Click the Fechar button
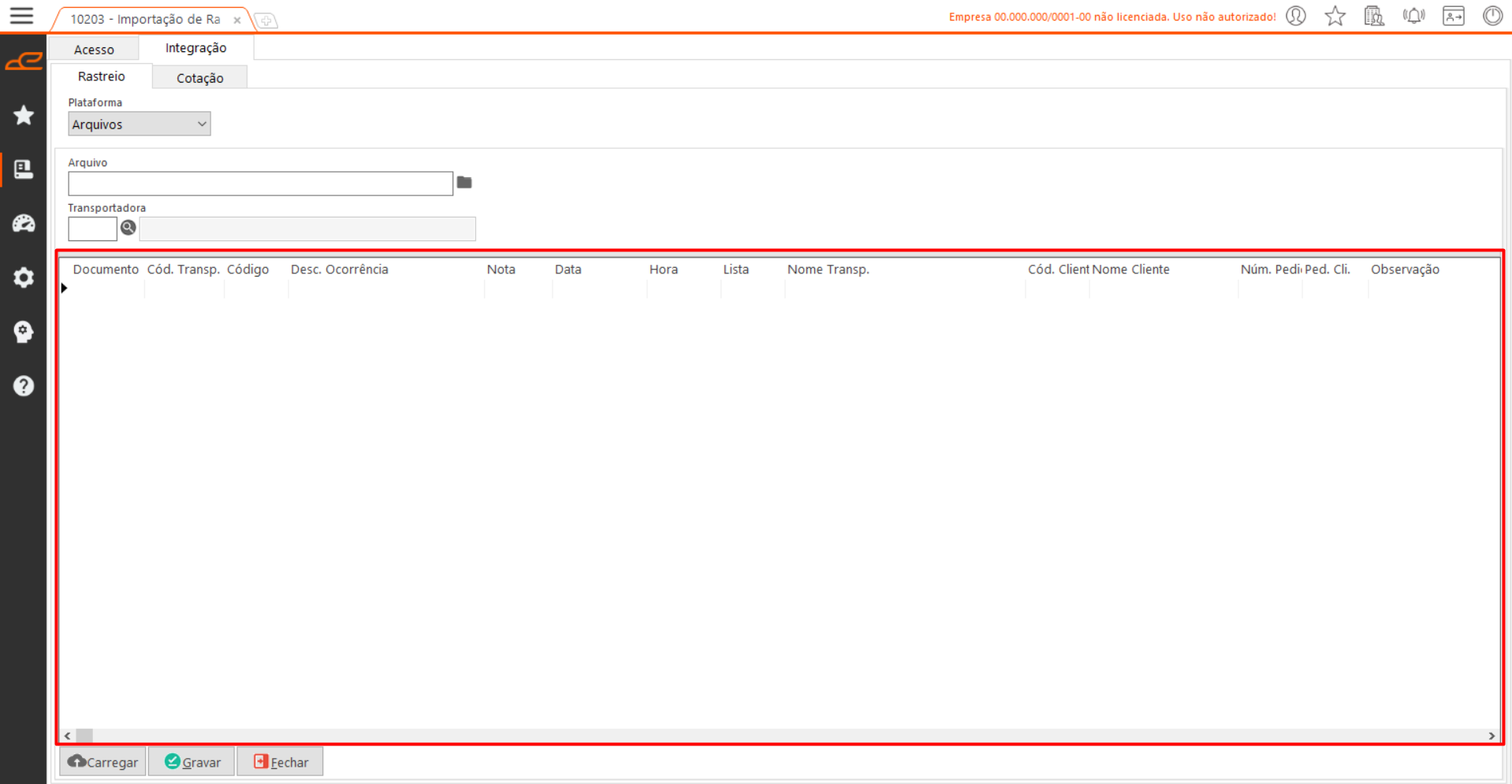 [281, 762]
